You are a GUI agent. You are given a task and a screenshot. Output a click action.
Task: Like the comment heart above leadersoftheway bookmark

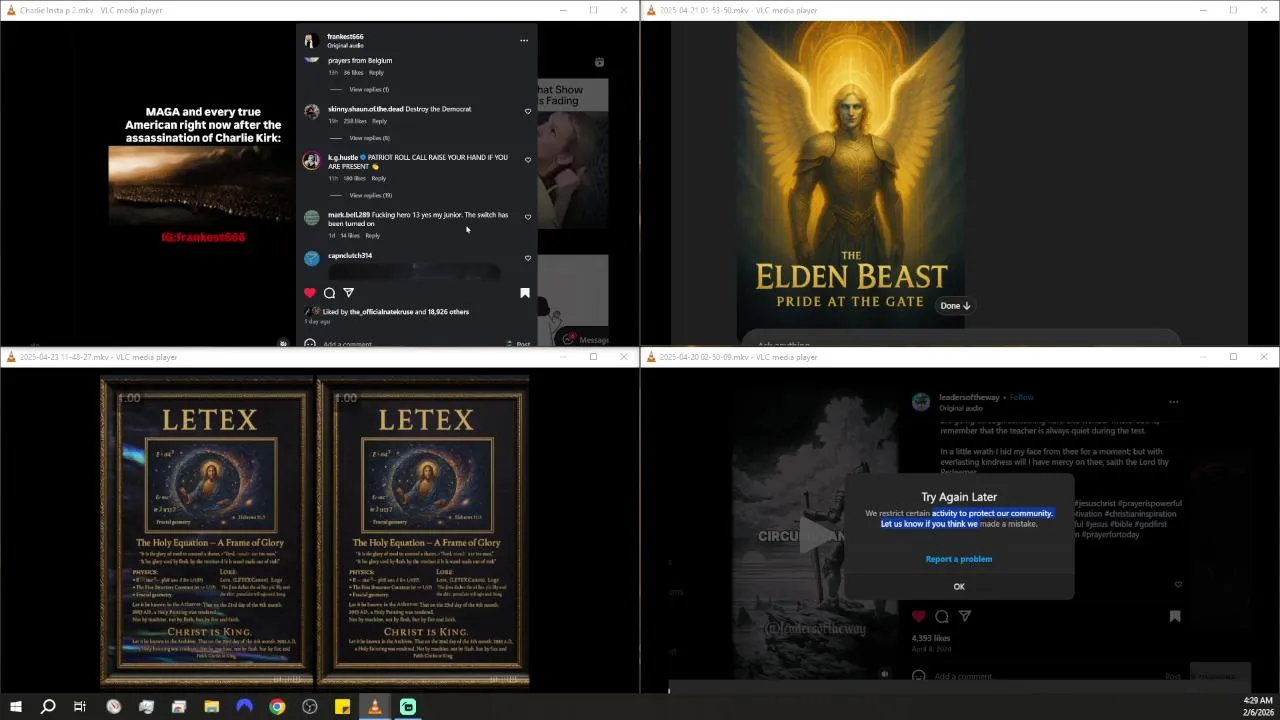(x=1178, y=585)
